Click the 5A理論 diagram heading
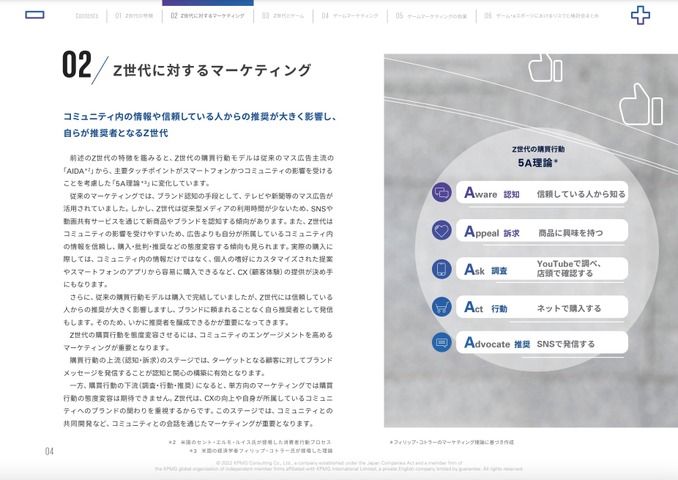This screenshot has height=480, width=678. pyautogui.click(x=538, y=161)
